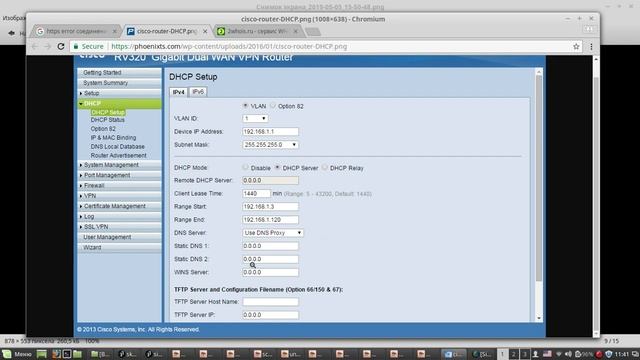Click the Range Start field
The height and width of the screenshot is (360, 640).
click(x=270, y=207)
